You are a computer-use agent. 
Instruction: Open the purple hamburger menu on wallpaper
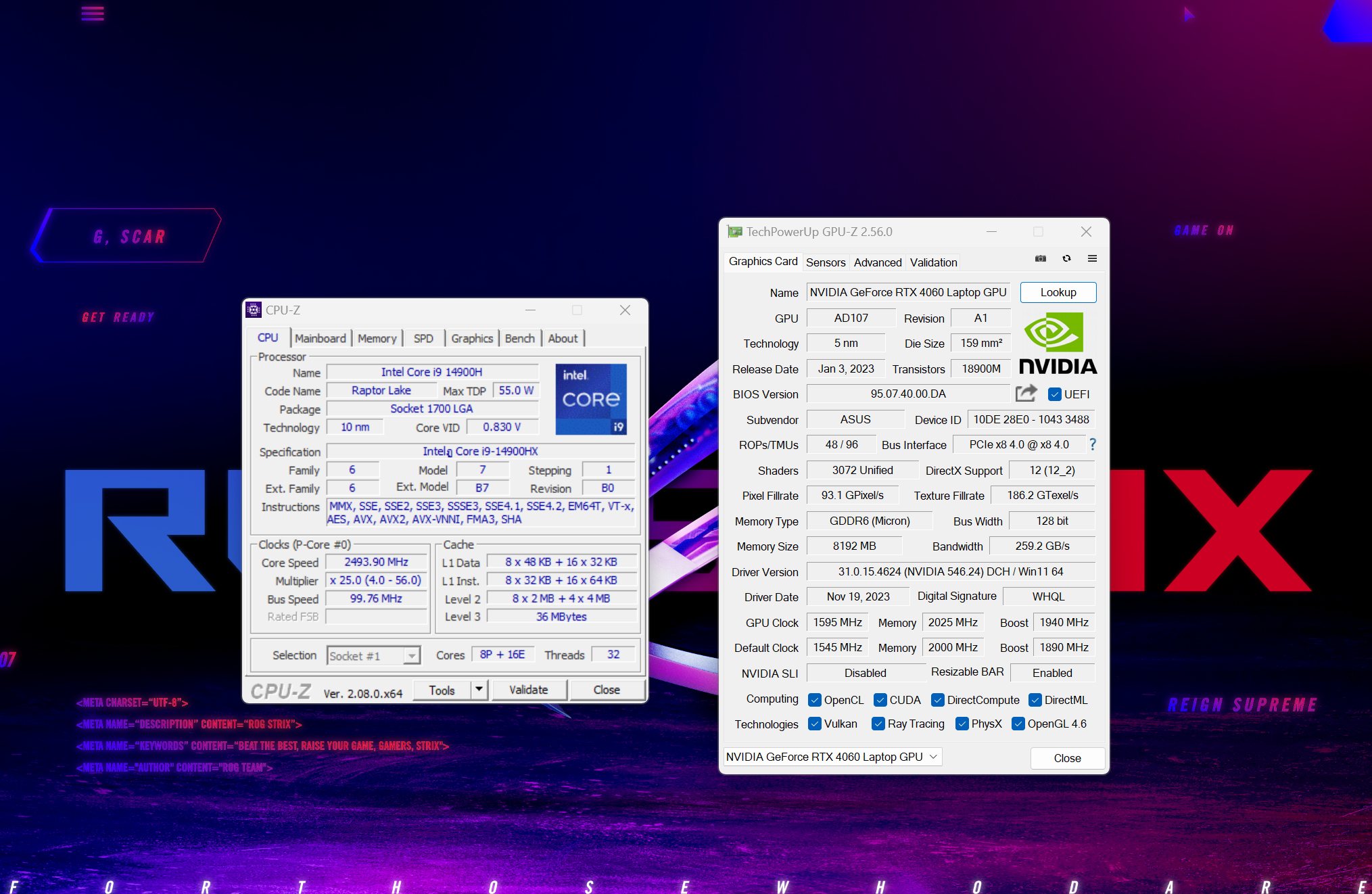93,14
